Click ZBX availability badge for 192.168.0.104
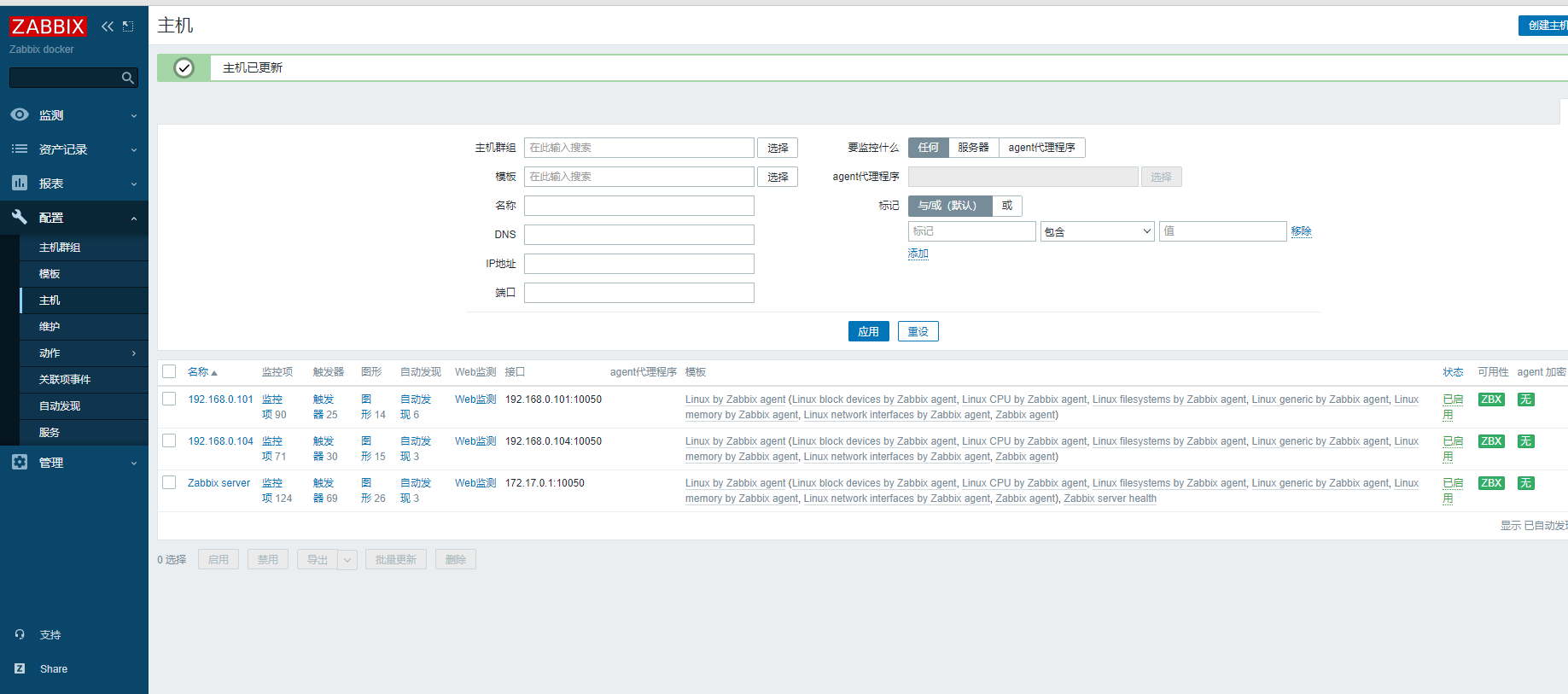Screen dimensions: 1568x694 [1491, 441]
